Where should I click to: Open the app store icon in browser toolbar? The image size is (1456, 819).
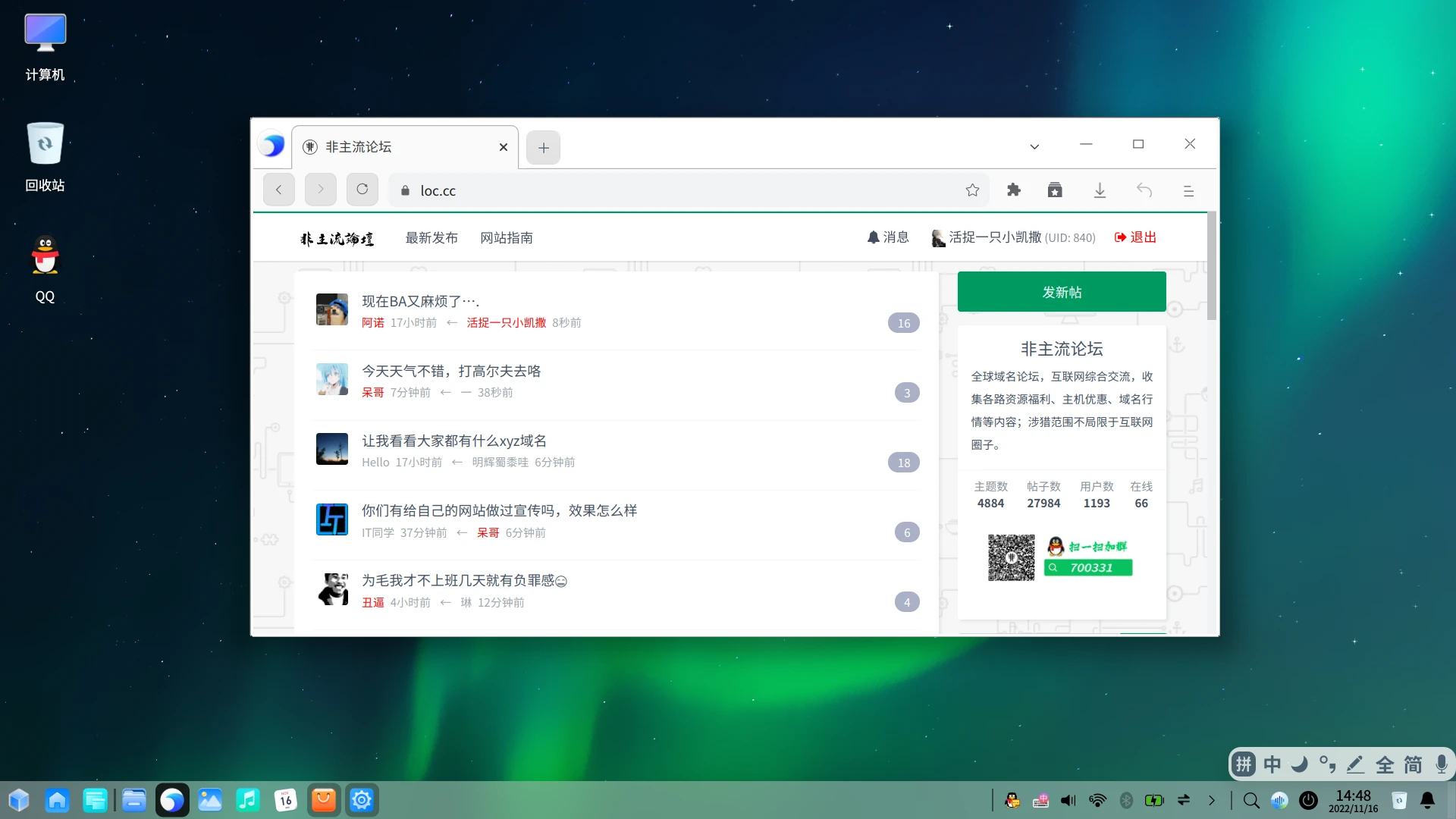1055,190
